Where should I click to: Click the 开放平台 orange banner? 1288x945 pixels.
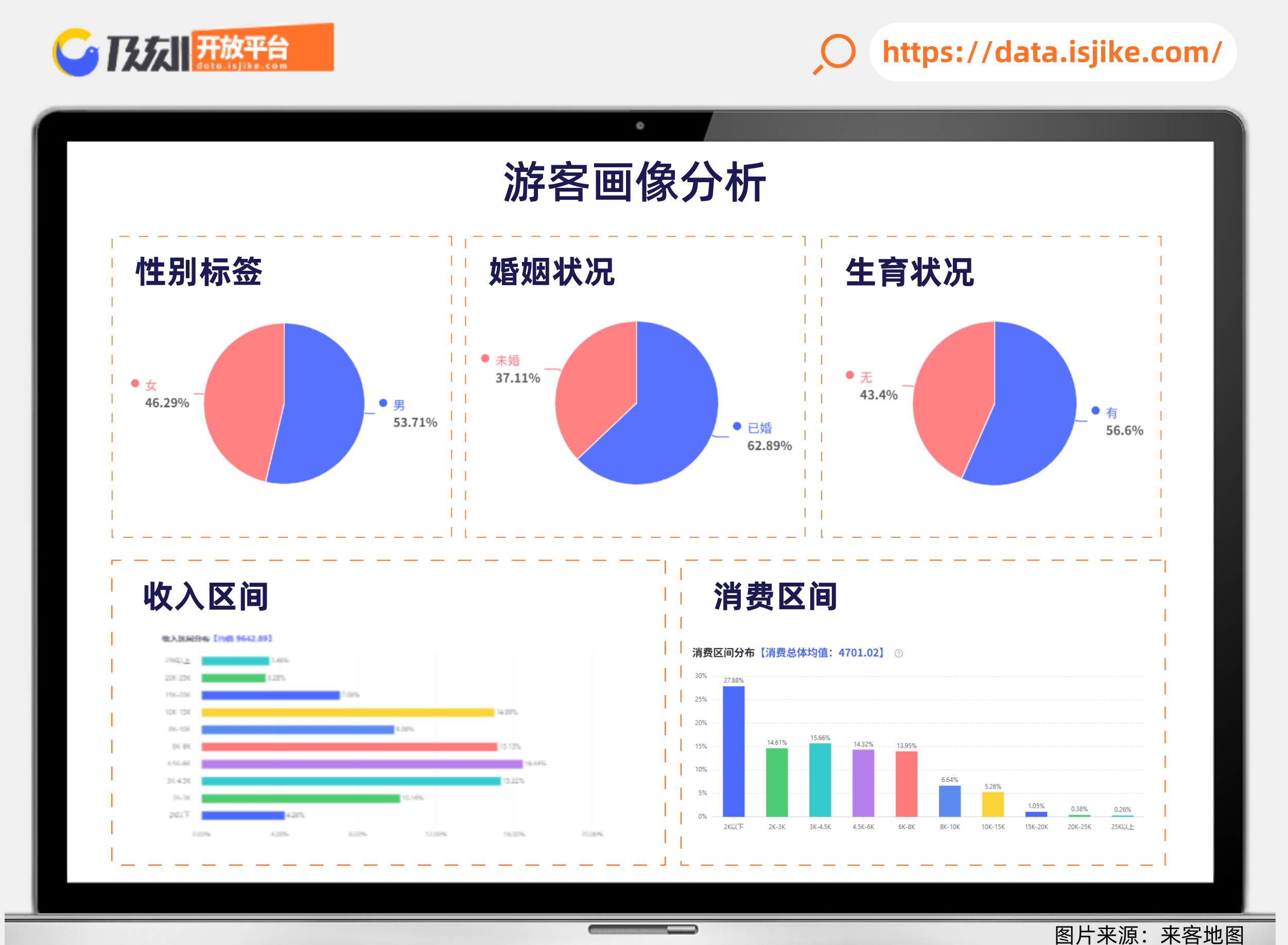pyautogui.click(x=263, y=49)
